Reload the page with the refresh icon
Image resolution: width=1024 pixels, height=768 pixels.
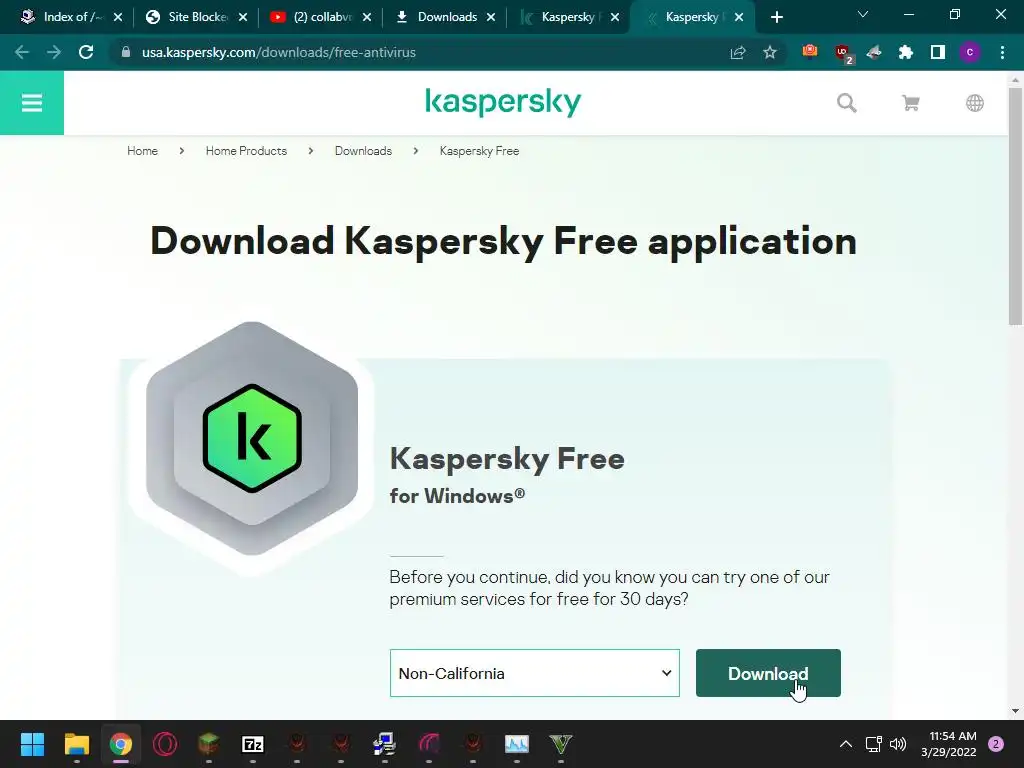(86, 52)
